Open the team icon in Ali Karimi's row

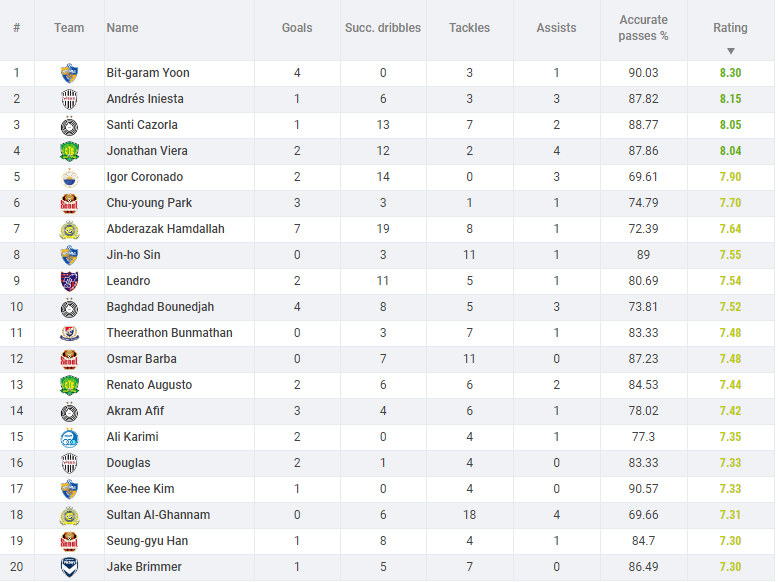click(x=69, y=437)
